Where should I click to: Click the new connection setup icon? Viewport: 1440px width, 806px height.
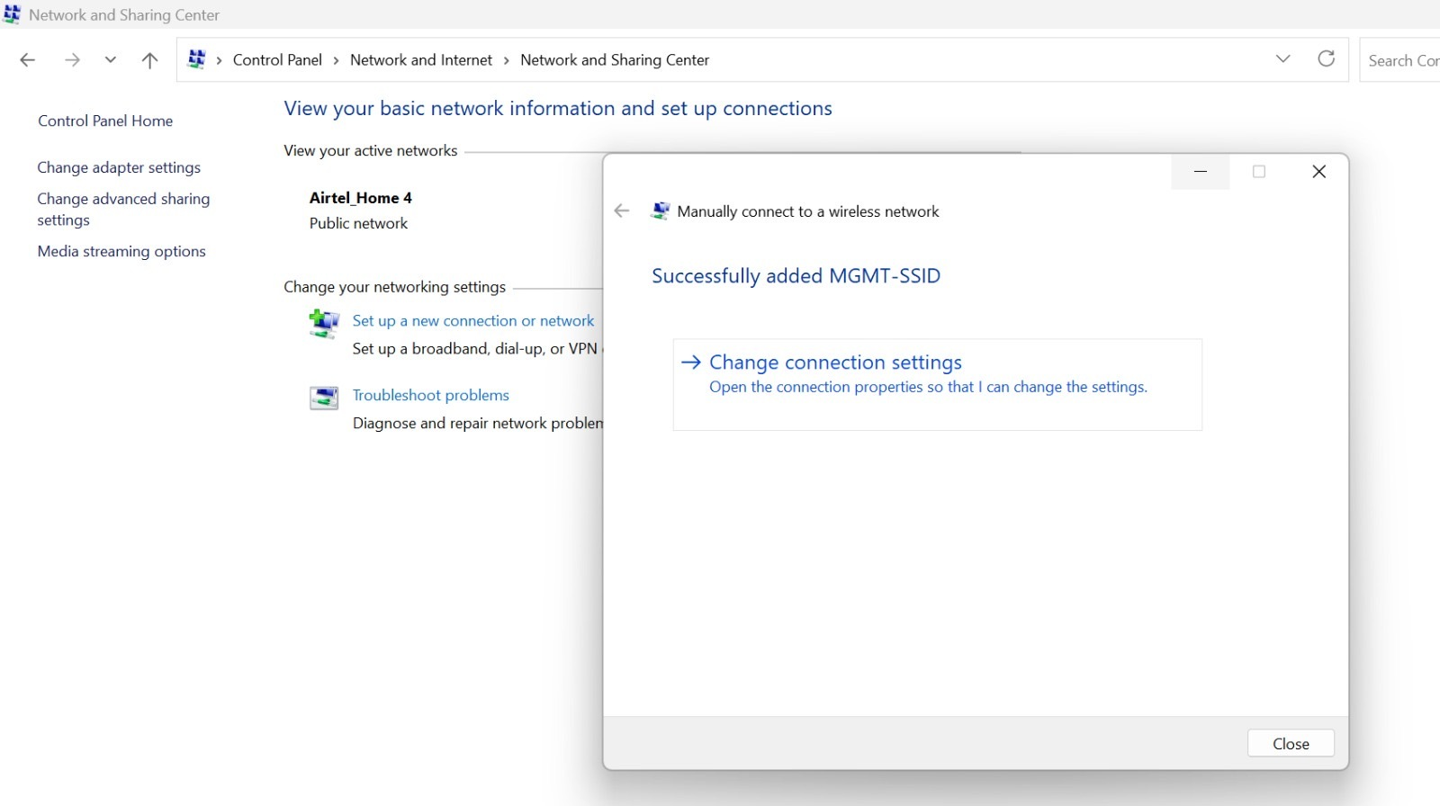pos(324,323)
